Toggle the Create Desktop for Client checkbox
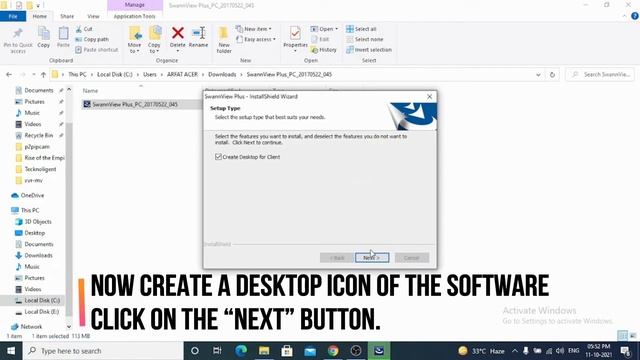The width and height of the screenshot is (640, 360). point(218,157)
